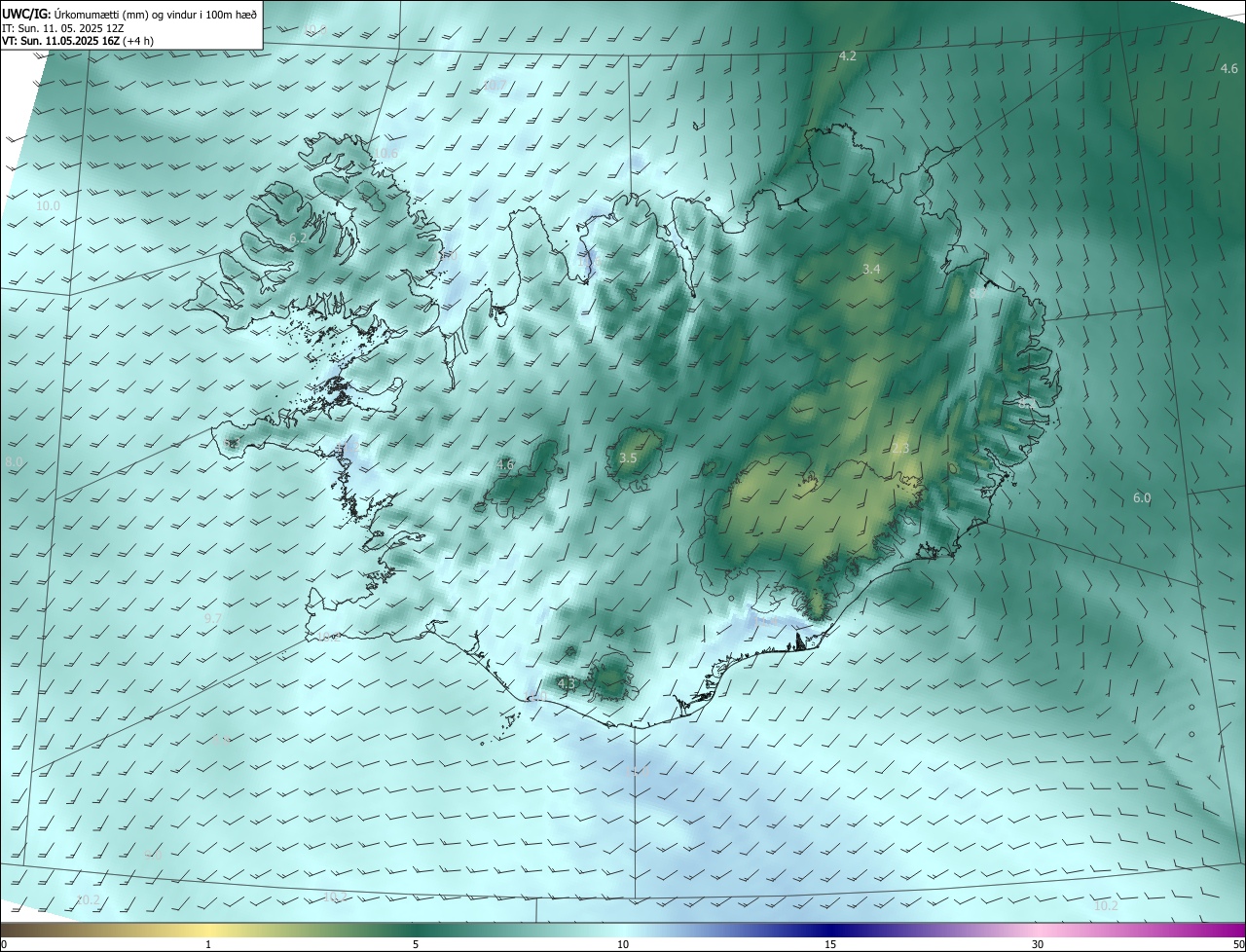This screenshot has height=952, width=1246.
Task: Click the 9.7 value off the southwest coast
Action: coord(213,619)
